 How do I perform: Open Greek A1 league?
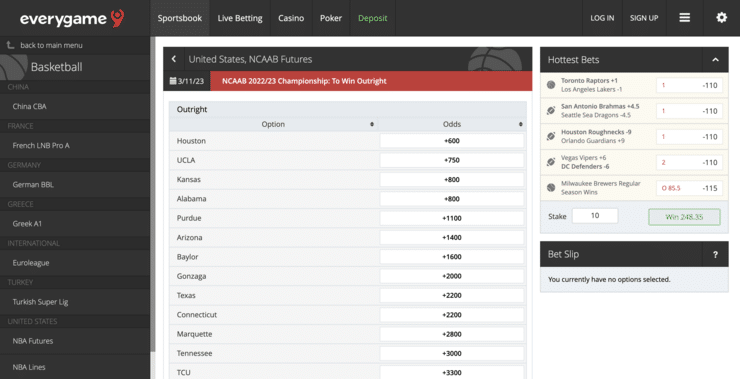click(x=75, y=224)
